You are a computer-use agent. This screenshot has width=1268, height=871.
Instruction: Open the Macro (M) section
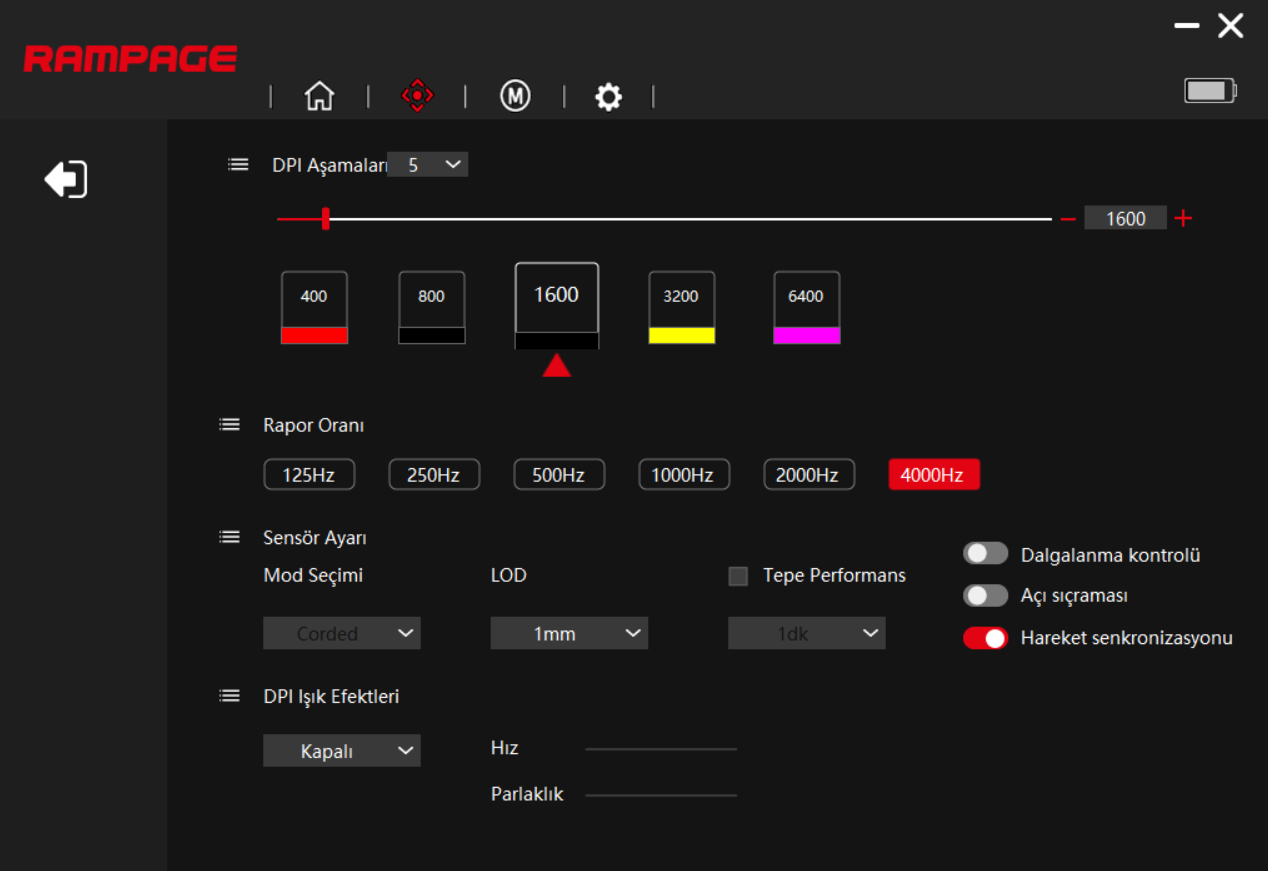[x=514, y=96]
